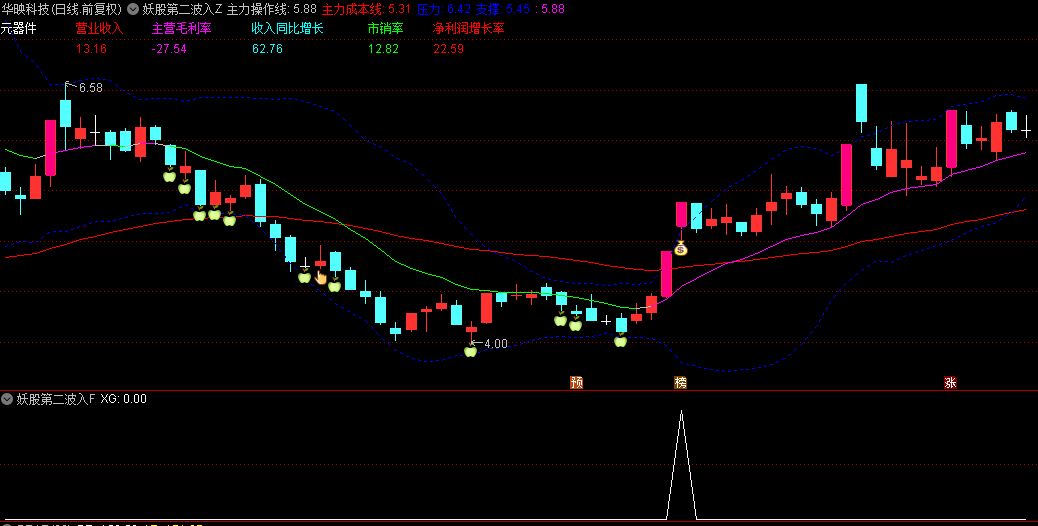
Task: Click the 净利润增长率 column header
Action: pyautogui.click(x=469, y=29)
